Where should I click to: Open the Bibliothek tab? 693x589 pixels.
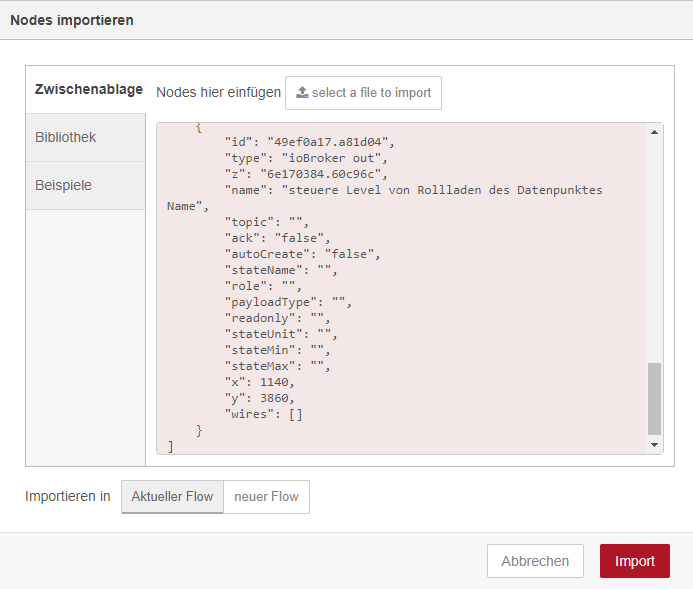click(x=66, y=137)
